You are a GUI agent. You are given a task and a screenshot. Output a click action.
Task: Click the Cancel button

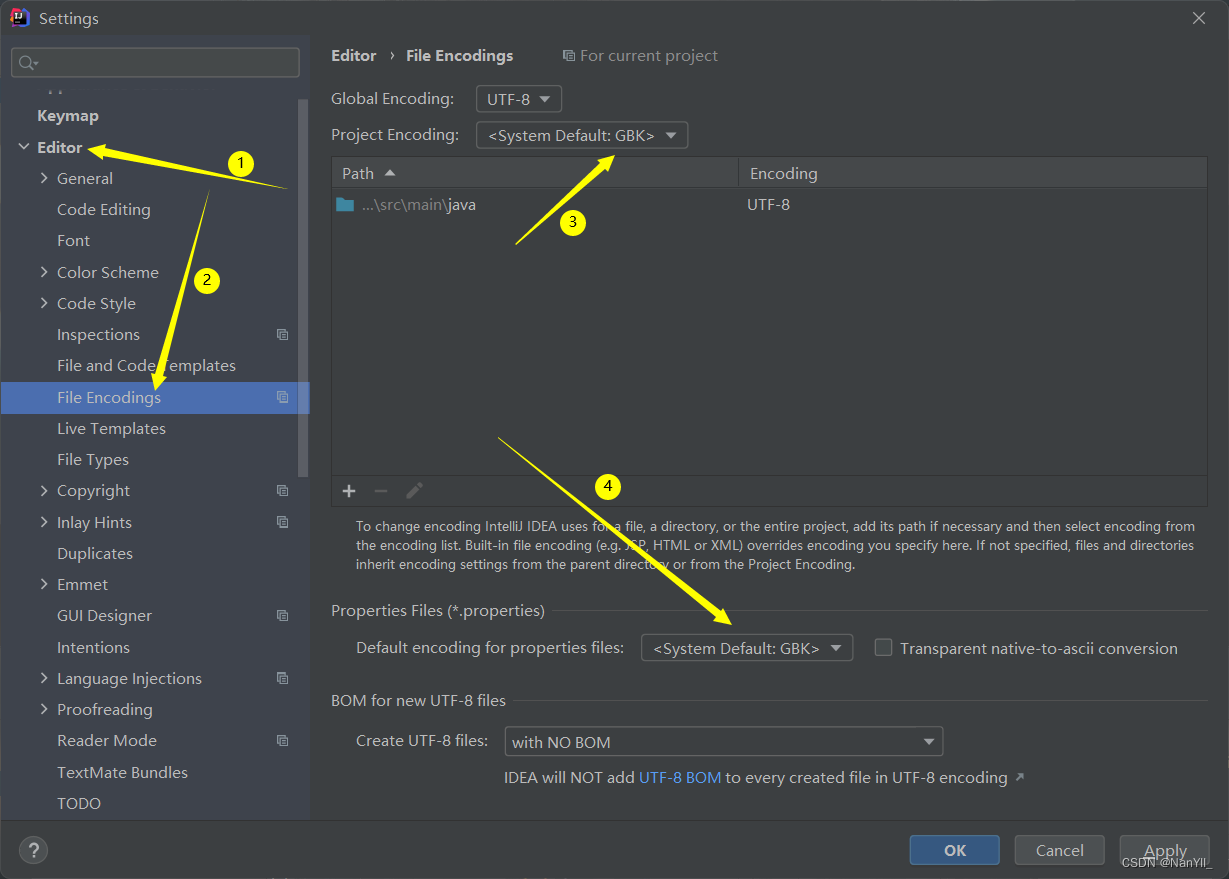click(x=1059, y=850)
